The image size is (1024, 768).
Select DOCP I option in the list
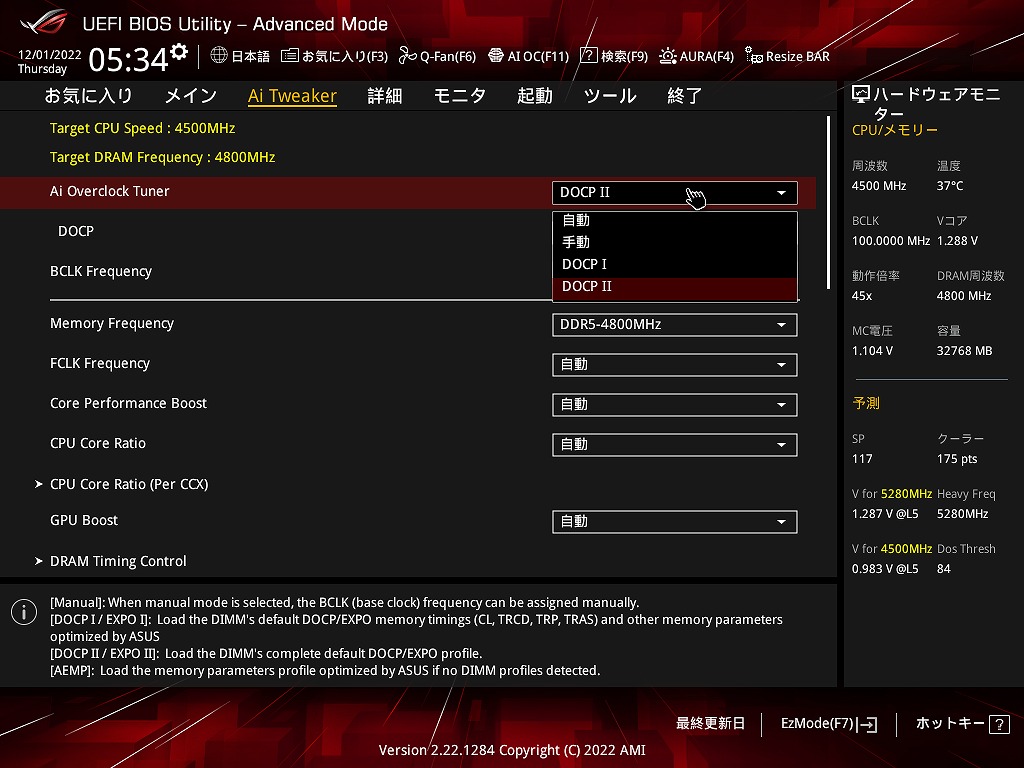(675, 264)
